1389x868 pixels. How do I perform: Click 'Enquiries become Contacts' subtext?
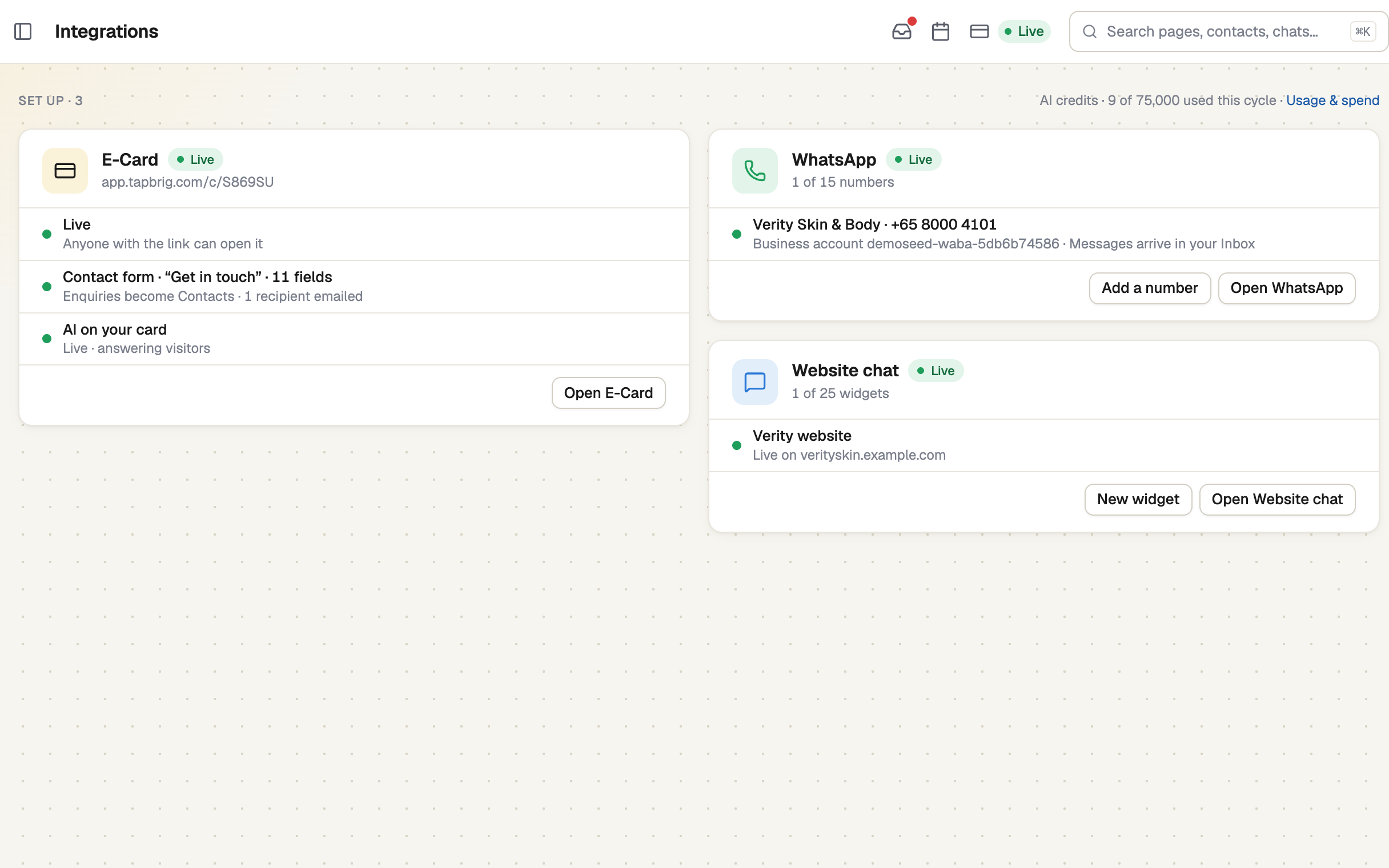tap(212, 296)
